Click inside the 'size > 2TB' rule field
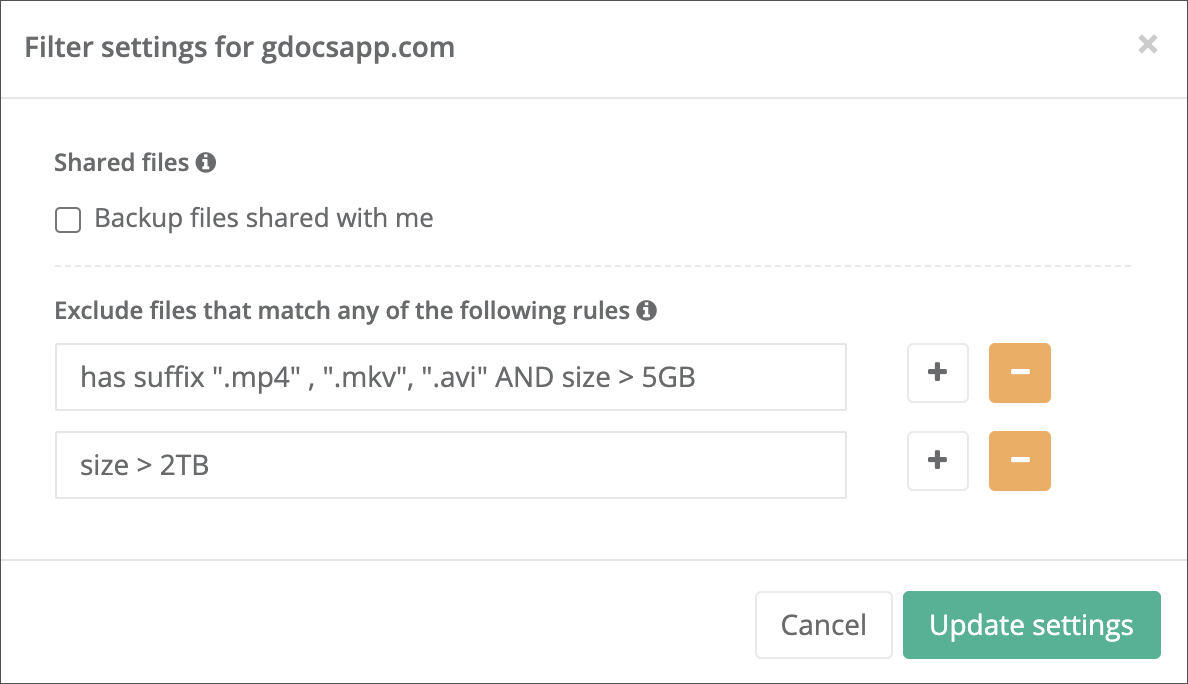Screen dimensions: 1188x684 pyautogui.click(x=450, y=465)
